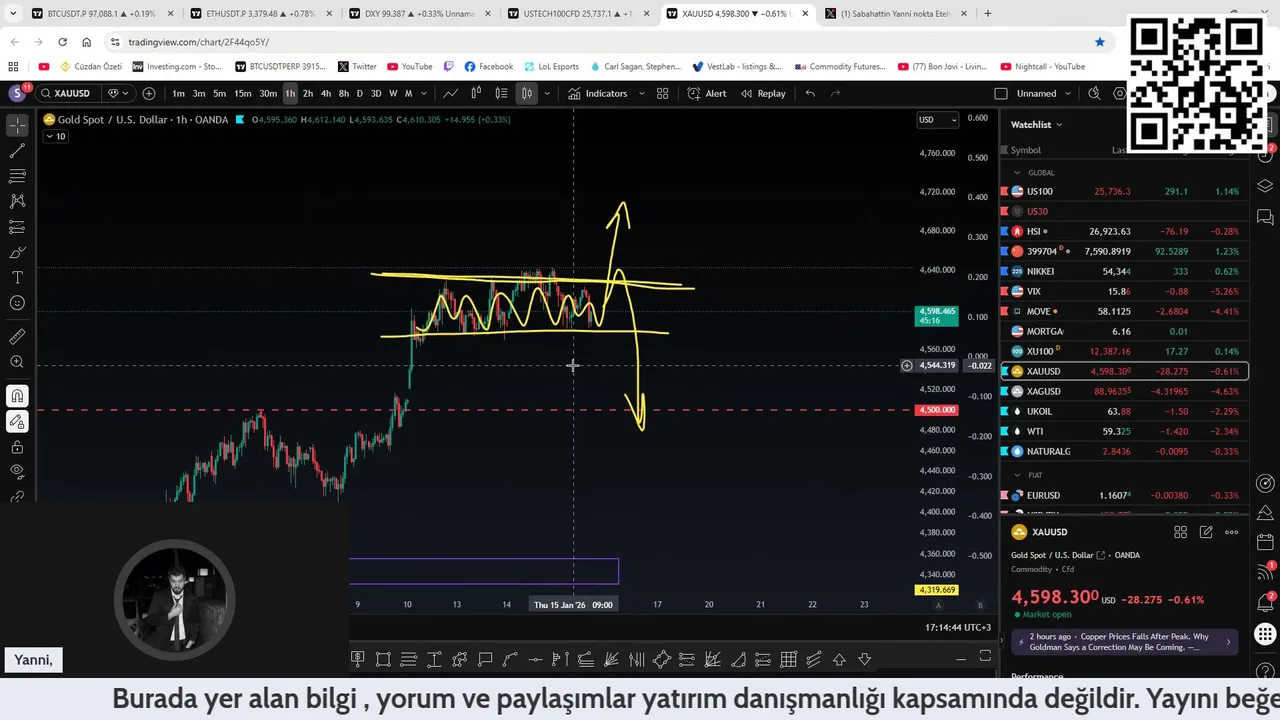The height and width of the screenshot is (720, 1280).
Task: Select the rectangle tool in favorites bar
Action: click(x=383, y=659)
